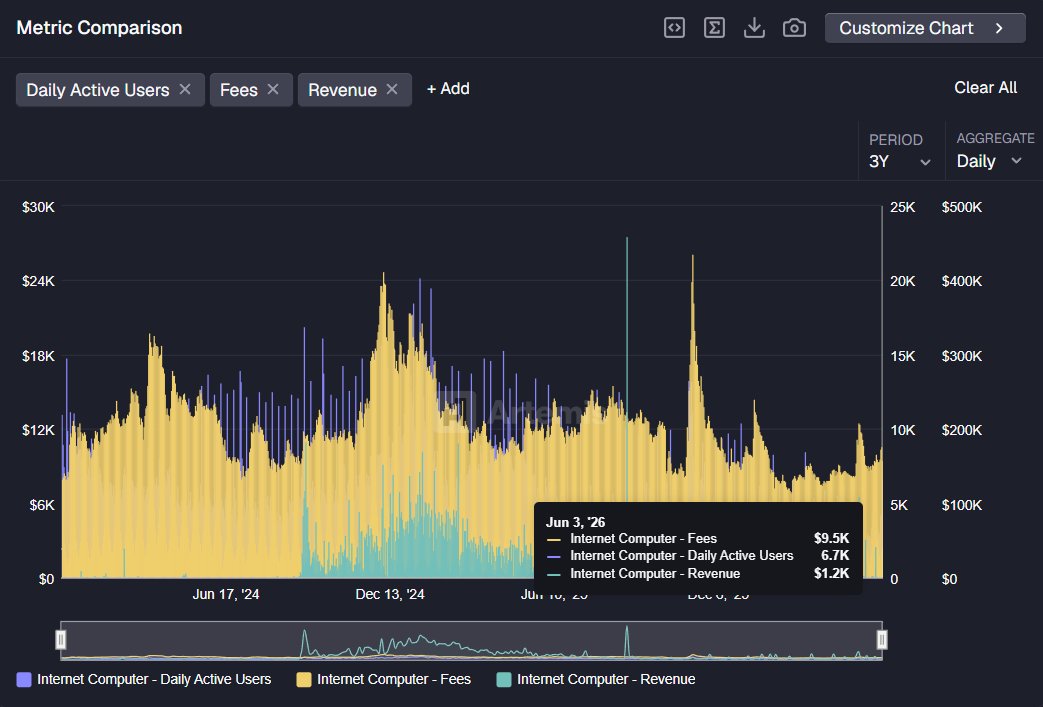Select the Revenue chip label

pyautogui.click(x=343, y=90)
